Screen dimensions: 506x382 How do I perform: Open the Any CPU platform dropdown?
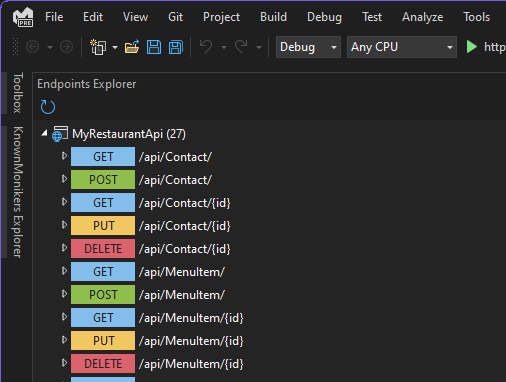[402, 47]
